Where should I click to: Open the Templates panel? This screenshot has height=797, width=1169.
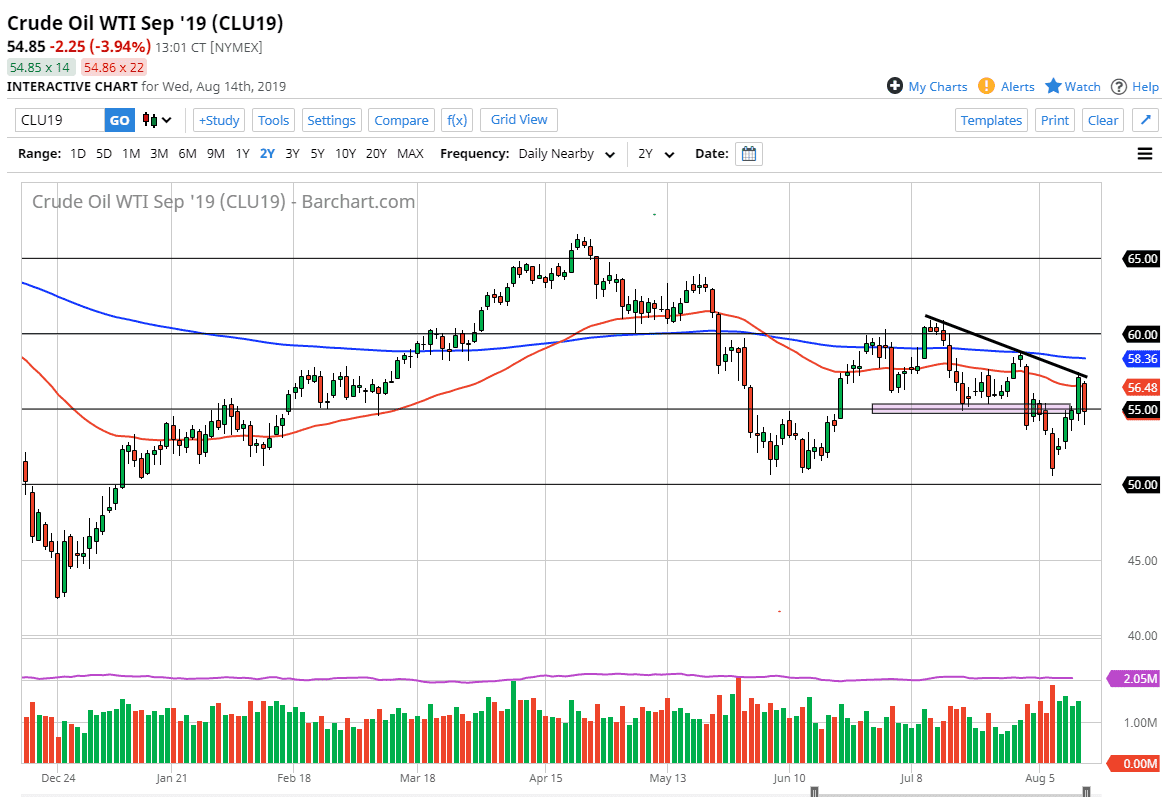pos(991,119)
